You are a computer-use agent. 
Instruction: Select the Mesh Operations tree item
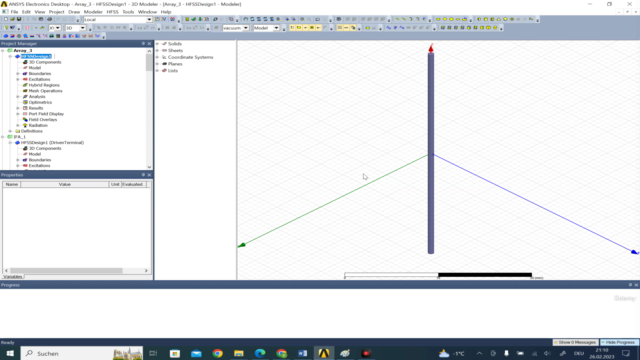point(45,91)
